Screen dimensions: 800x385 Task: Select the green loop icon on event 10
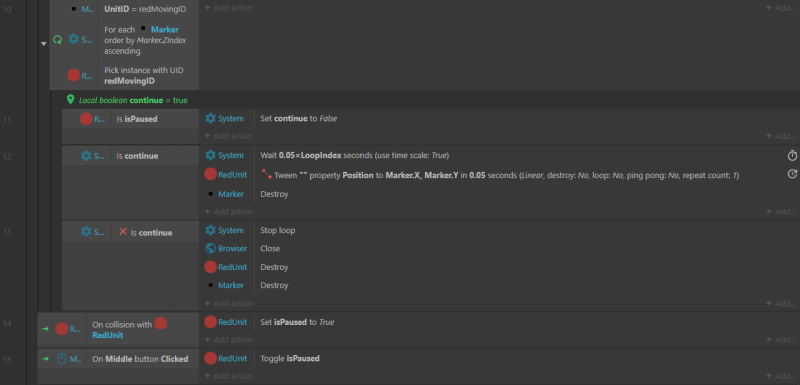tap(58, 39)
